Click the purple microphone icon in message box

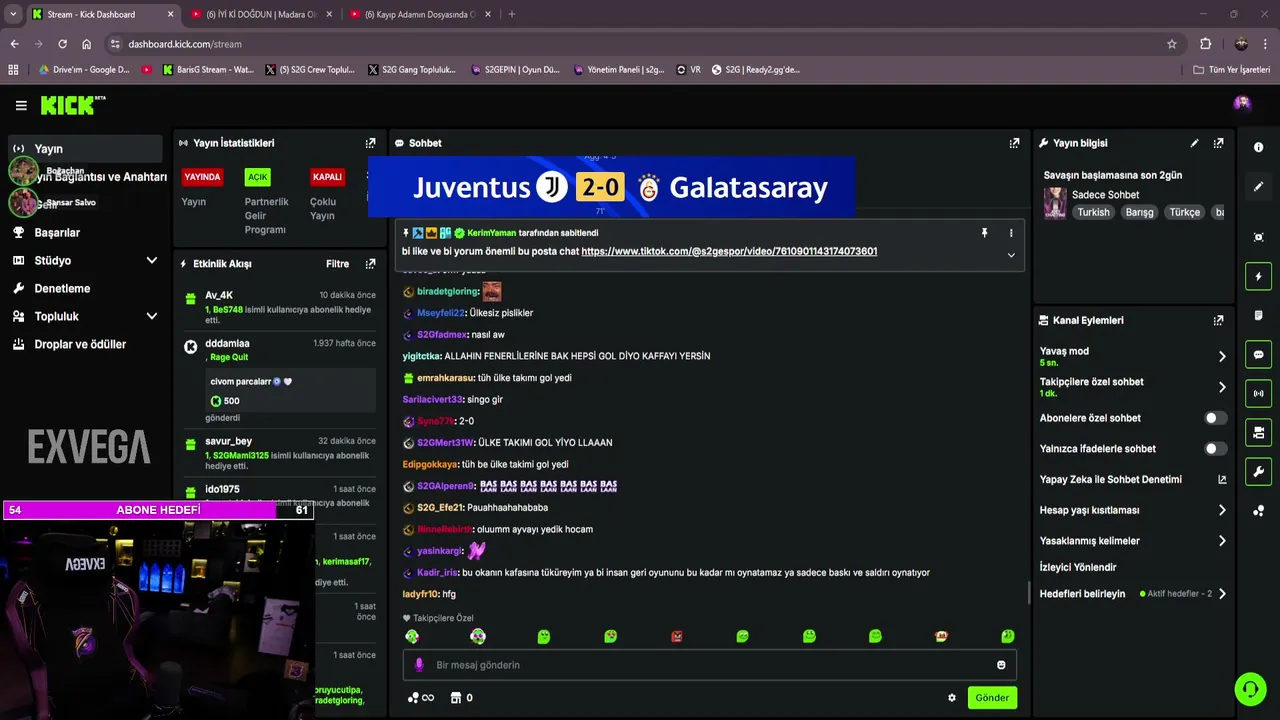(419, 665)
